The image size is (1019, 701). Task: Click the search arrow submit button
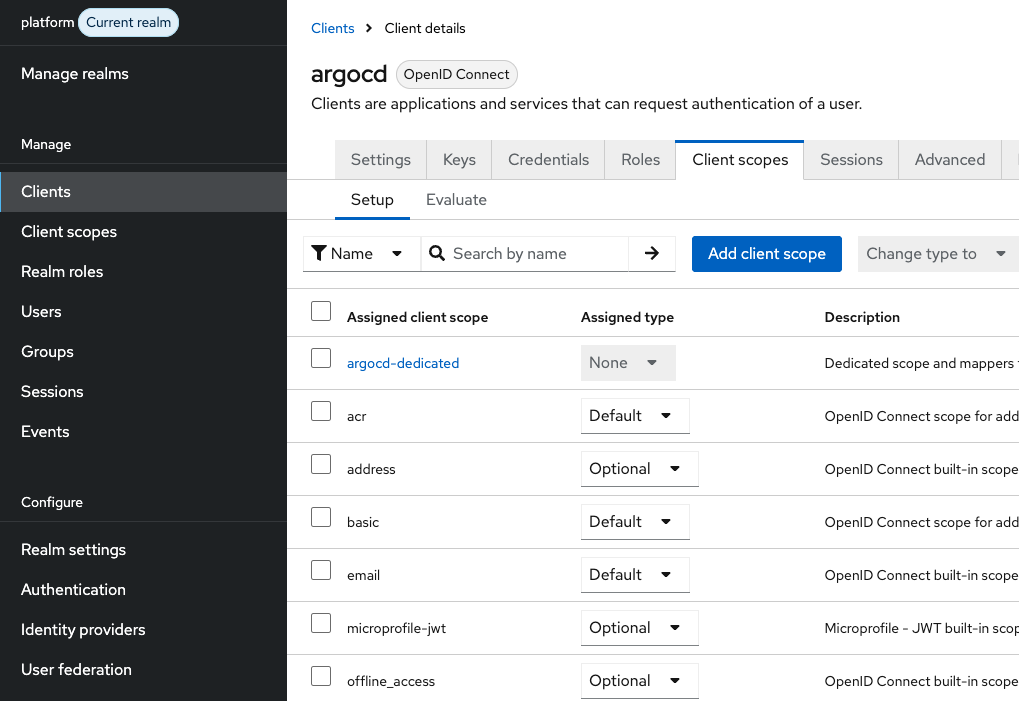652,254
